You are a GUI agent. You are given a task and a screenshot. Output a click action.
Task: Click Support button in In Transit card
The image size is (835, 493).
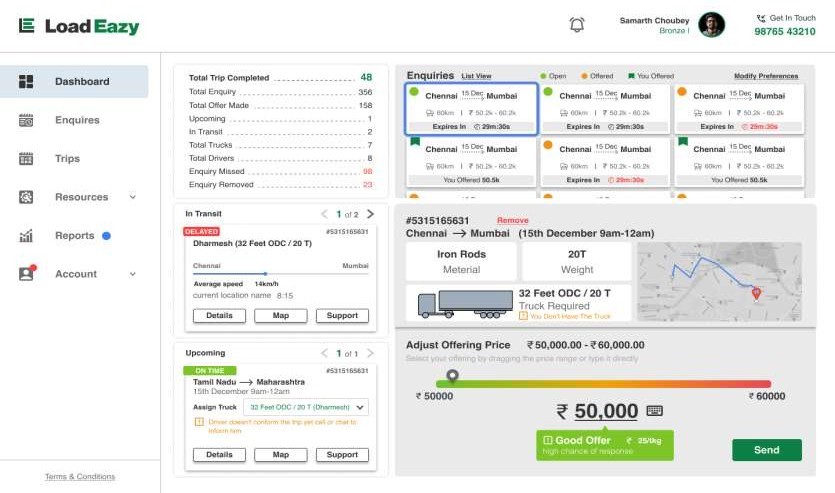[x=342, y=316]
